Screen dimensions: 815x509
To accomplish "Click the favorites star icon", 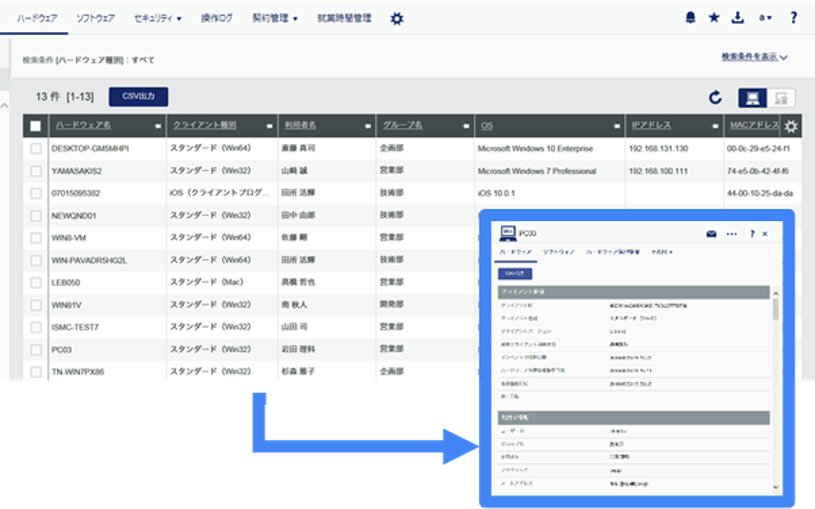I will click(x=715, y=18).
